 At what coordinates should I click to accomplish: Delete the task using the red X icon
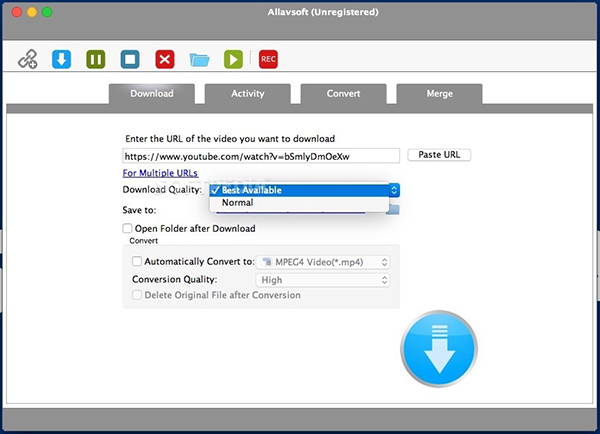coord(165,59)
